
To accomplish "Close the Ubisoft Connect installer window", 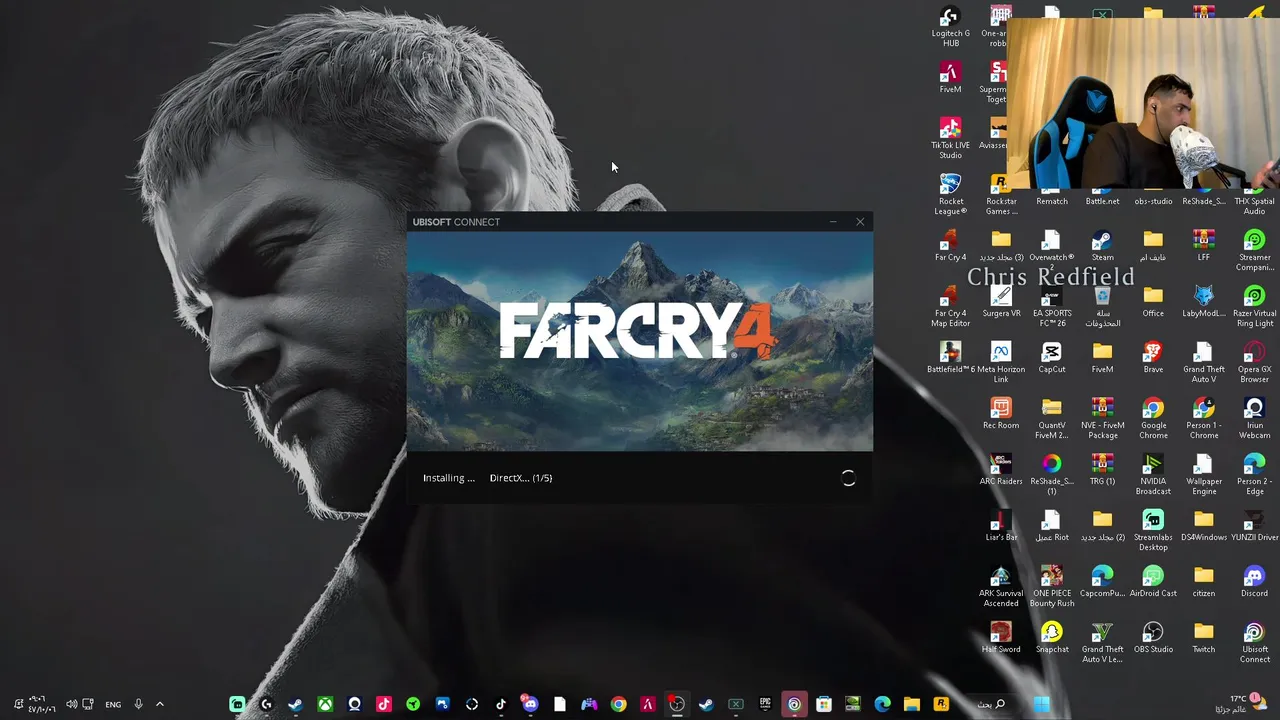I will [x=860, y=222].
